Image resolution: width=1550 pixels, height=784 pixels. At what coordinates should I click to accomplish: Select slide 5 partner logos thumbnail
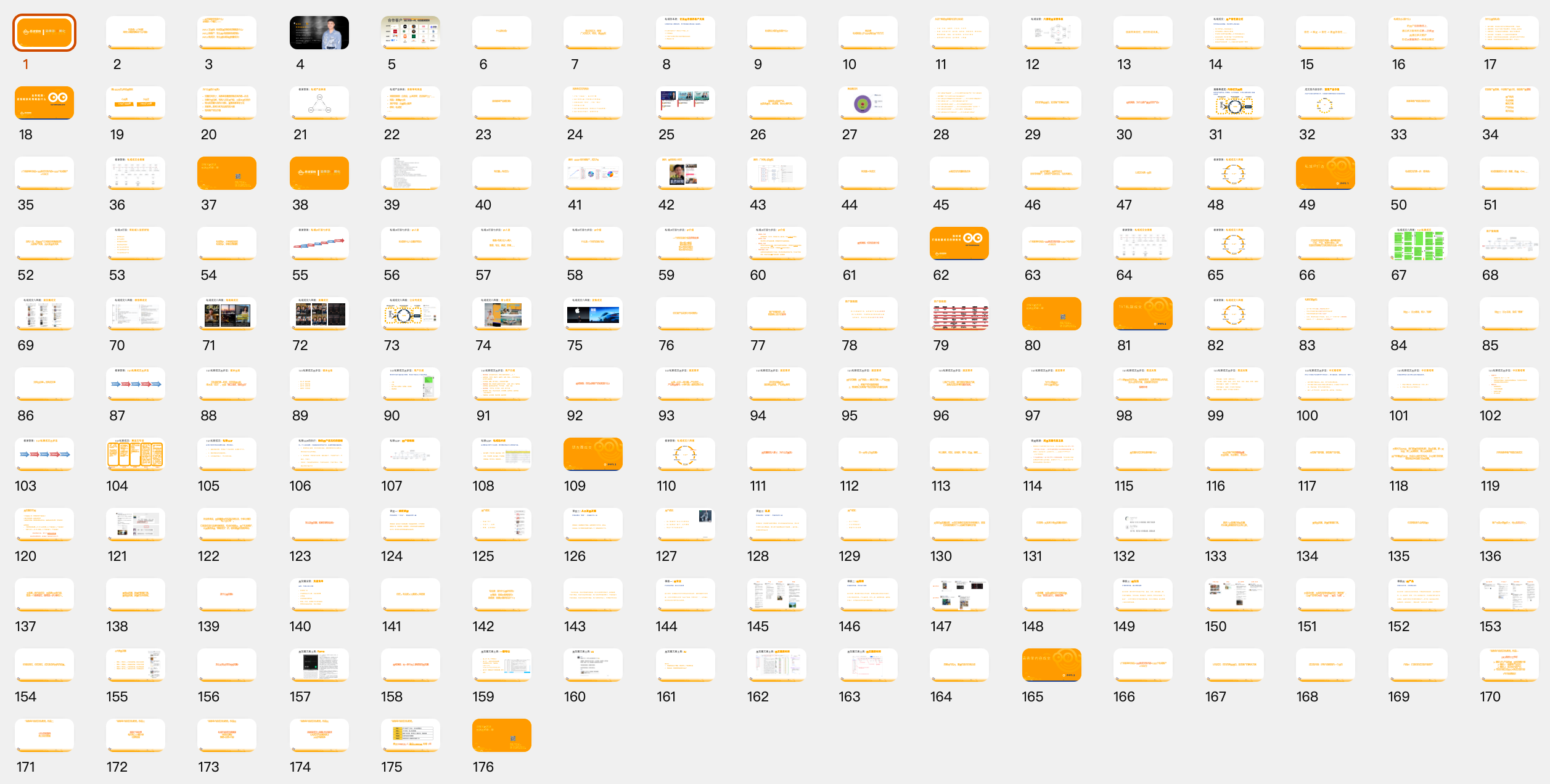point(410,33)
